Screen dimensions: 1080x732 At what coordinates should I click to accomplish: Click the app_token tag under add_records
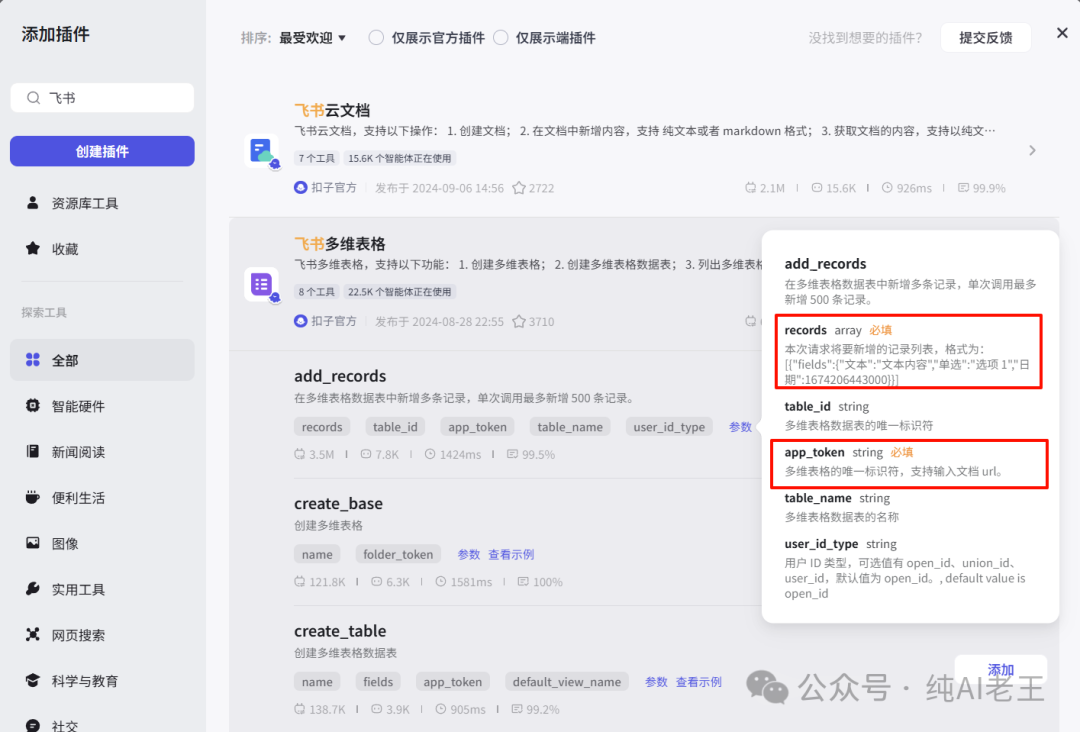[477, 427]
